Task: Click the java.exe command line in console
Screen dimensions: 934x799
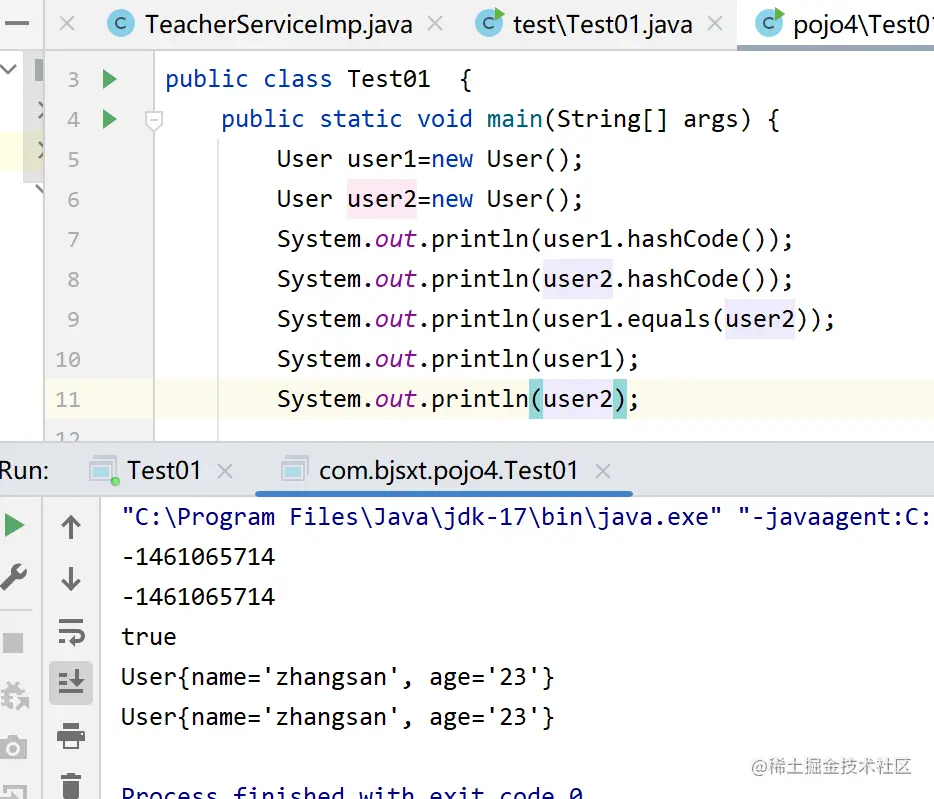Action: tap(527, 517)
